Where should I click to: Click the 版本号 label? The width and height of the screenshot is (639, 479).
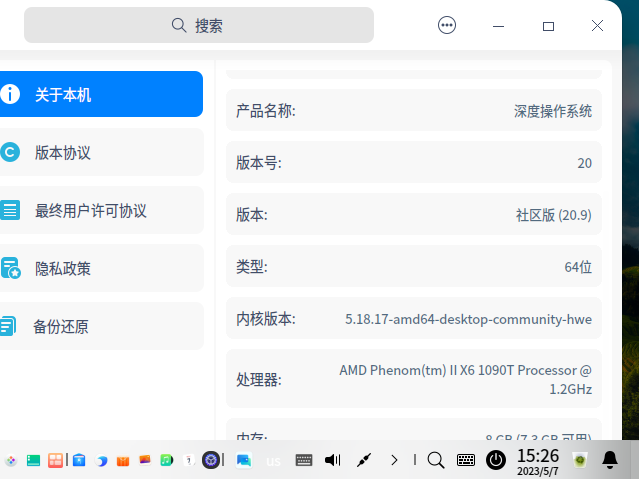(x=259, y=163)
